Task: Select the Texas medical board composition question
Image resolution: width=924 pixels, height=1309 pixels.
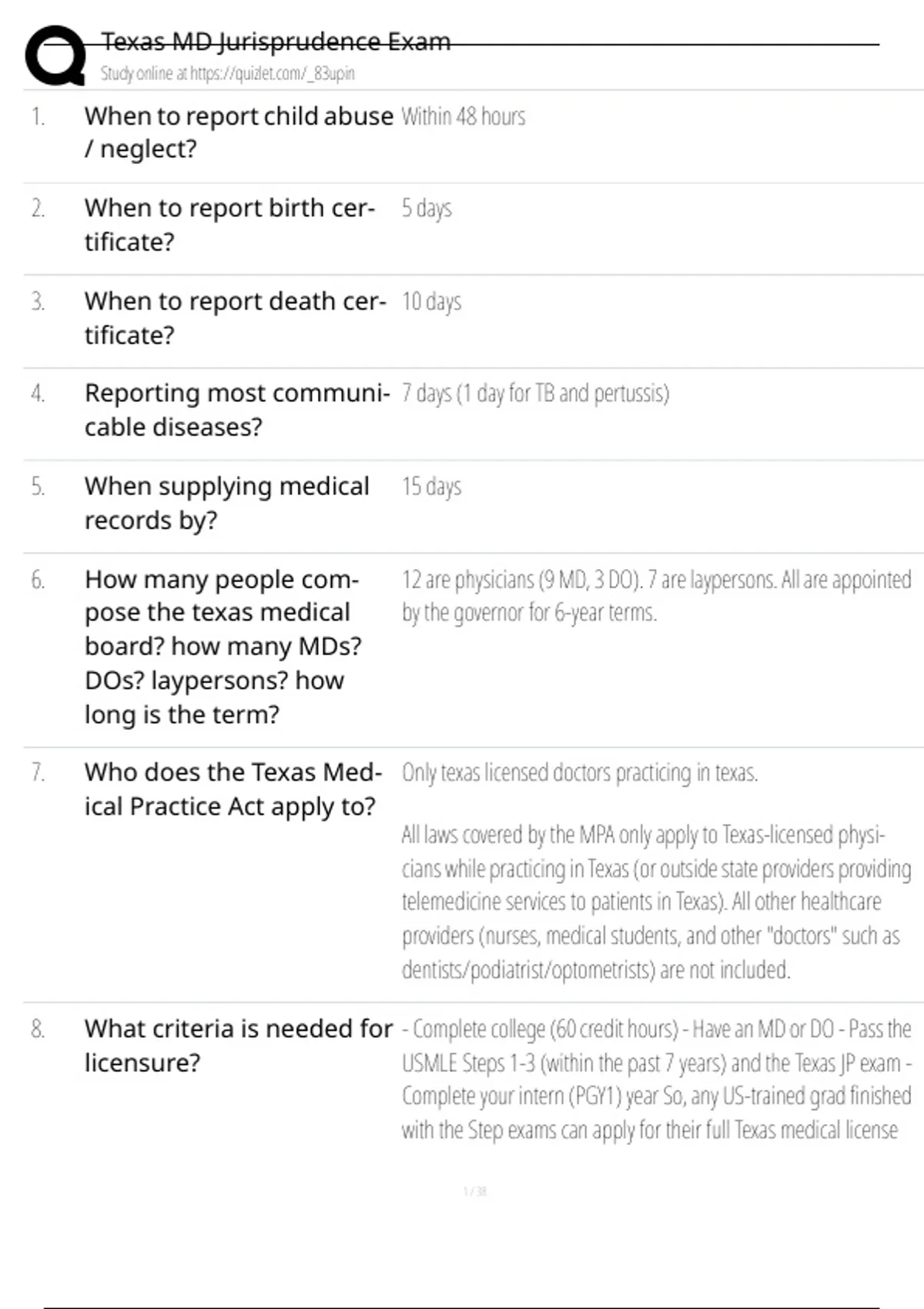Action: click(x=223, y=647)
